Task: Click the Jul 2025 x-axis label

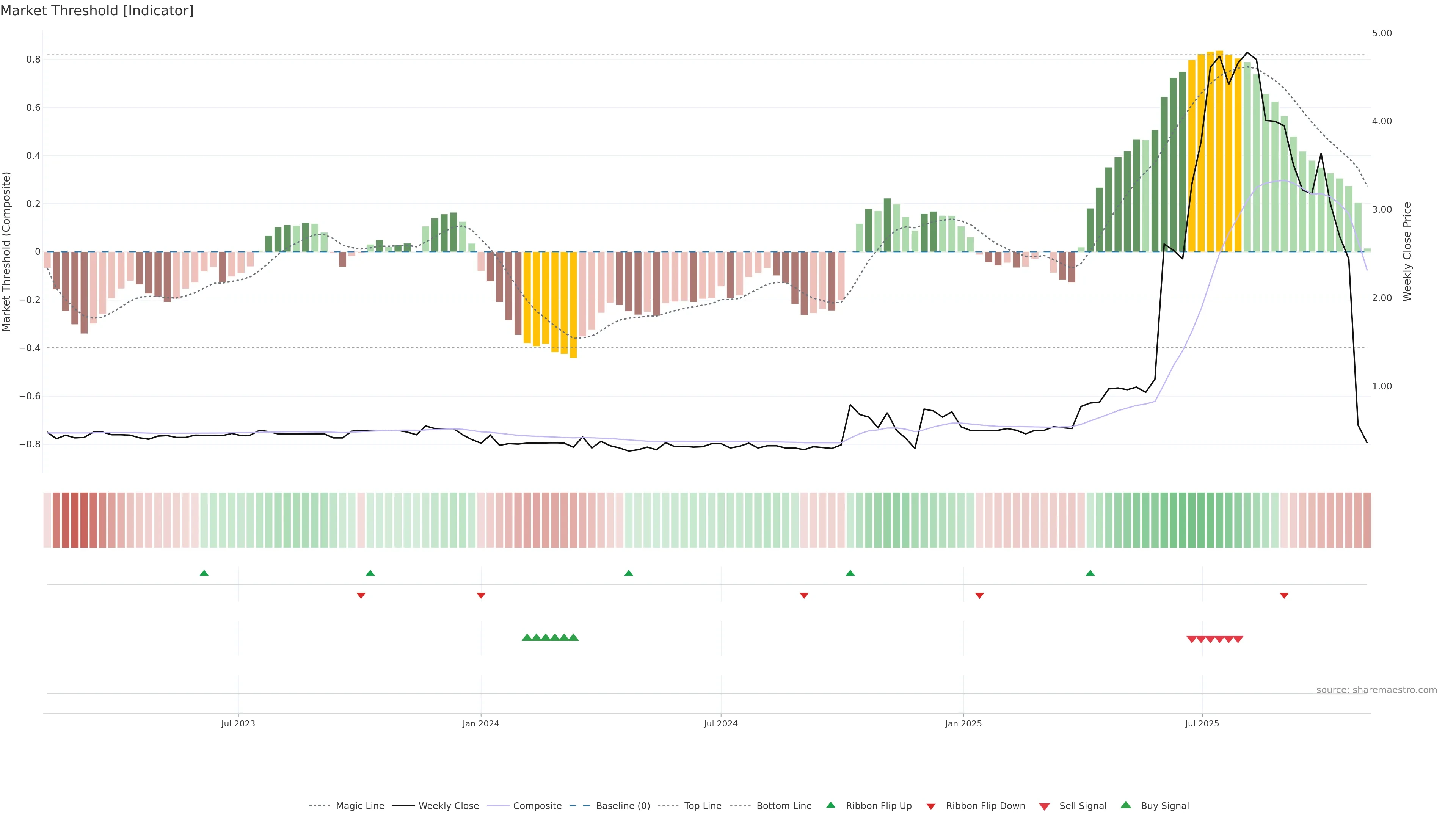Action: click(1202, 723)
